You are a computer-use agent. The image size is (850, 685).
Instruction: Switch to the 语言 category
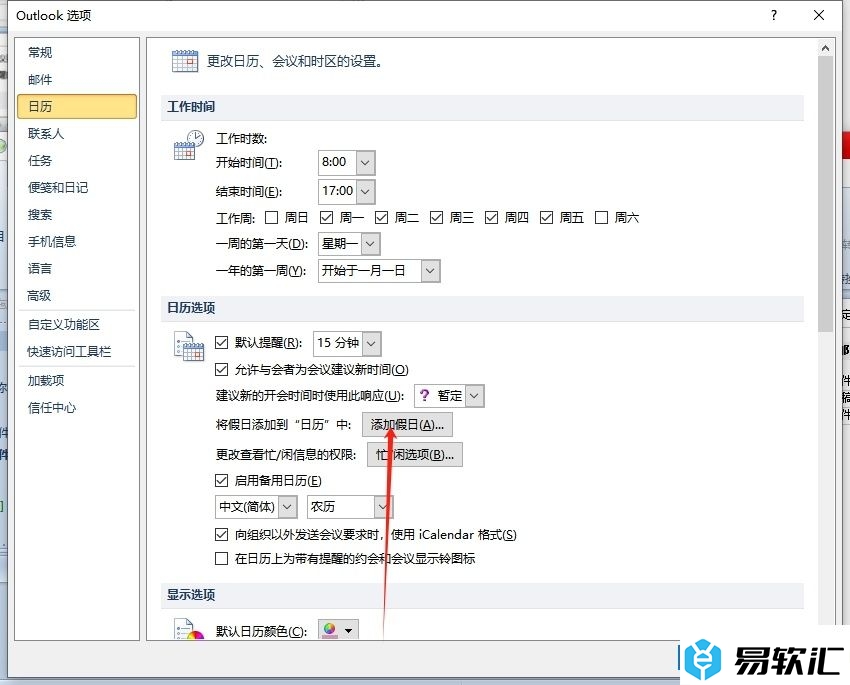(x=77, y=268)
